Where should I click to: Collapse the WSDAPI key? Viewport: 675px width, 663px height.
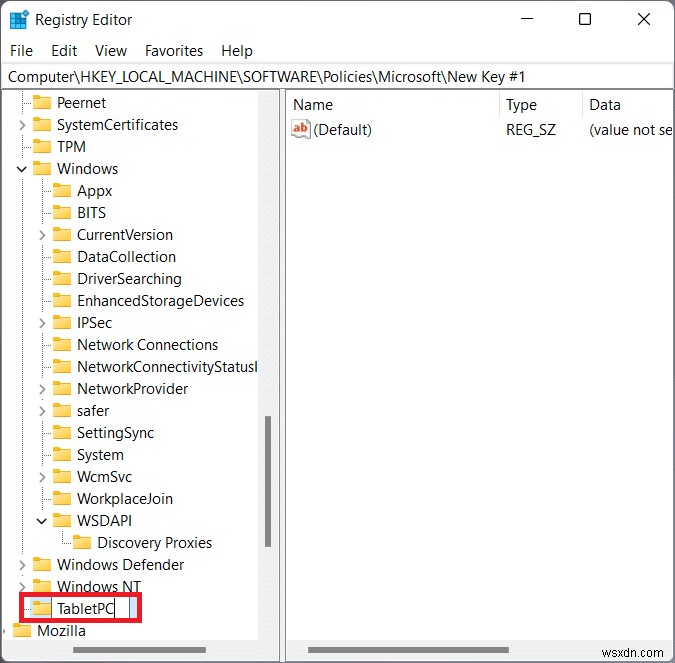(x=42, y=521)
